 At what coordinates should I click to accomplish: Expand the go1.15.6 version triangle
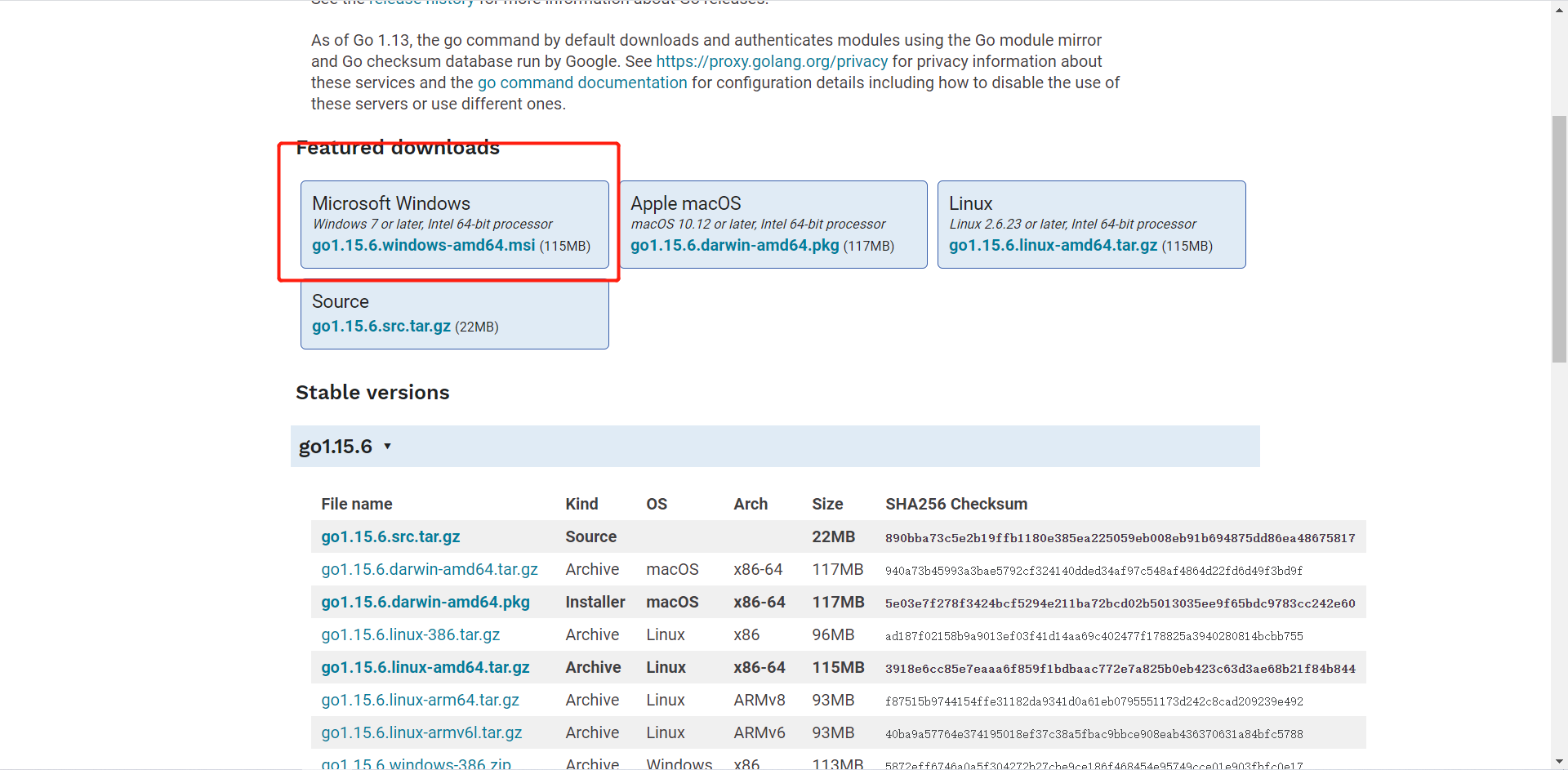[x=388, y=447]
